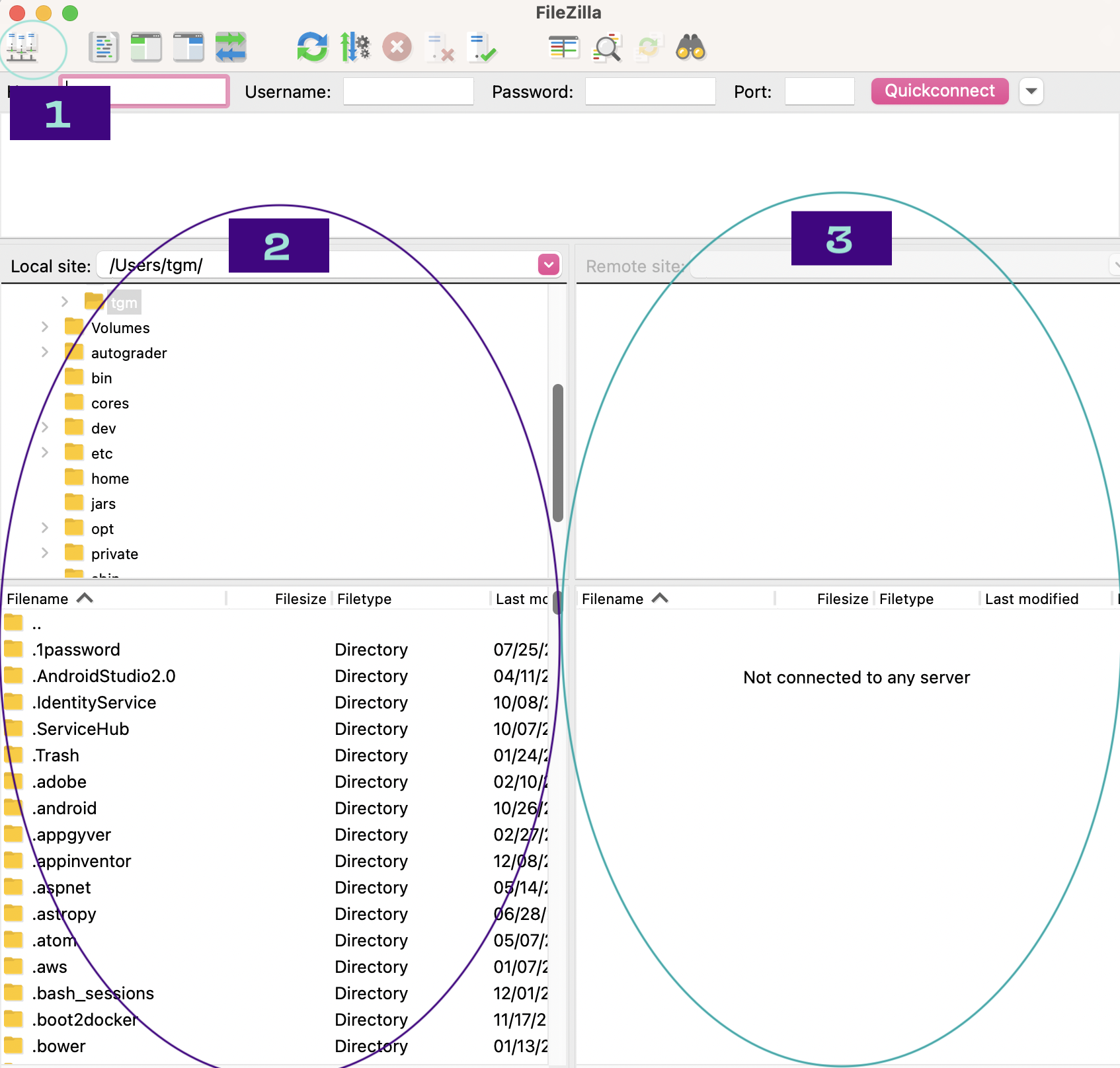Open the Local site path dropdown
The height and width of the screenshot is (1068, 1120).
click(x=549, y=264)
